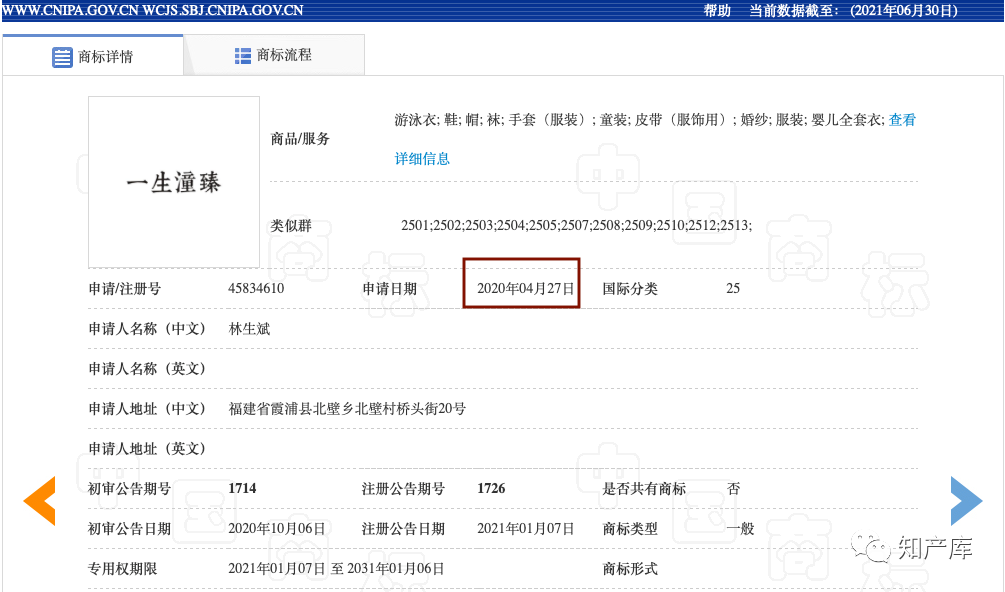Open the 帮助 help link
The image size is (1005, 592).
[x=717, y=11]
